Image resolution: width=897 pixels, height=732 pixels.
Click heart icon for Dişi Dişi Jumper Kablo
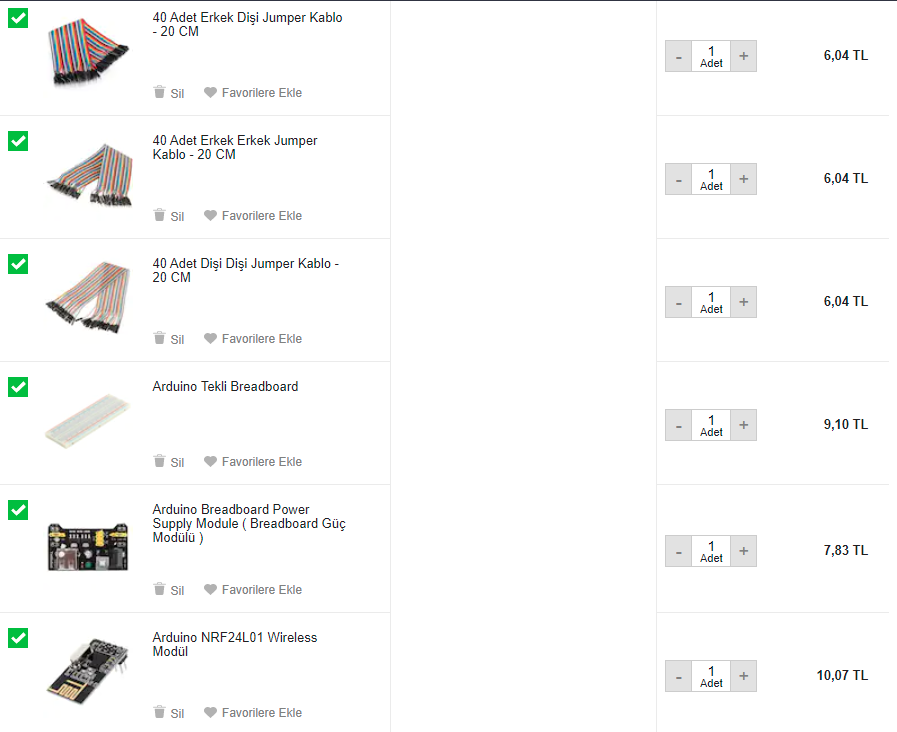[211, 338]
